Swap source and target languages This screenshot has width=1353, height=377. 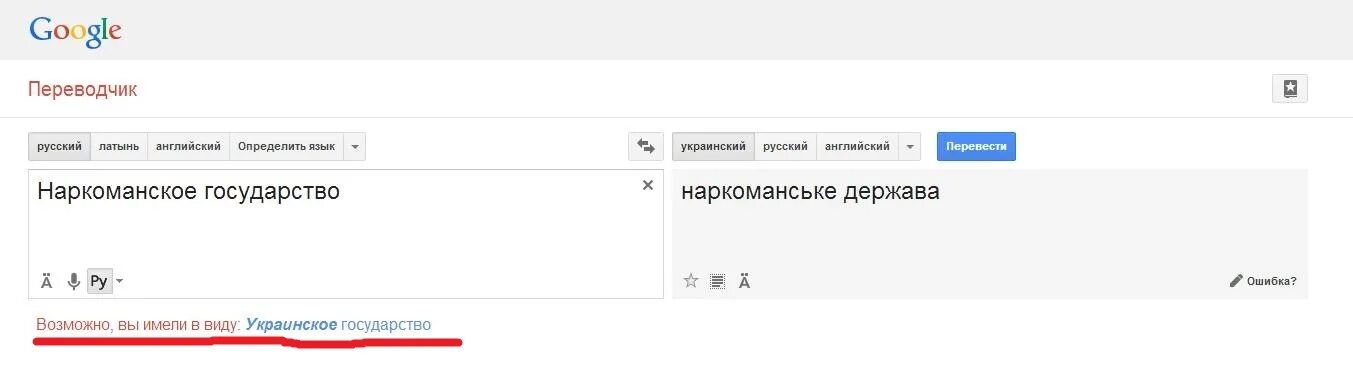[x=646, y=146]
